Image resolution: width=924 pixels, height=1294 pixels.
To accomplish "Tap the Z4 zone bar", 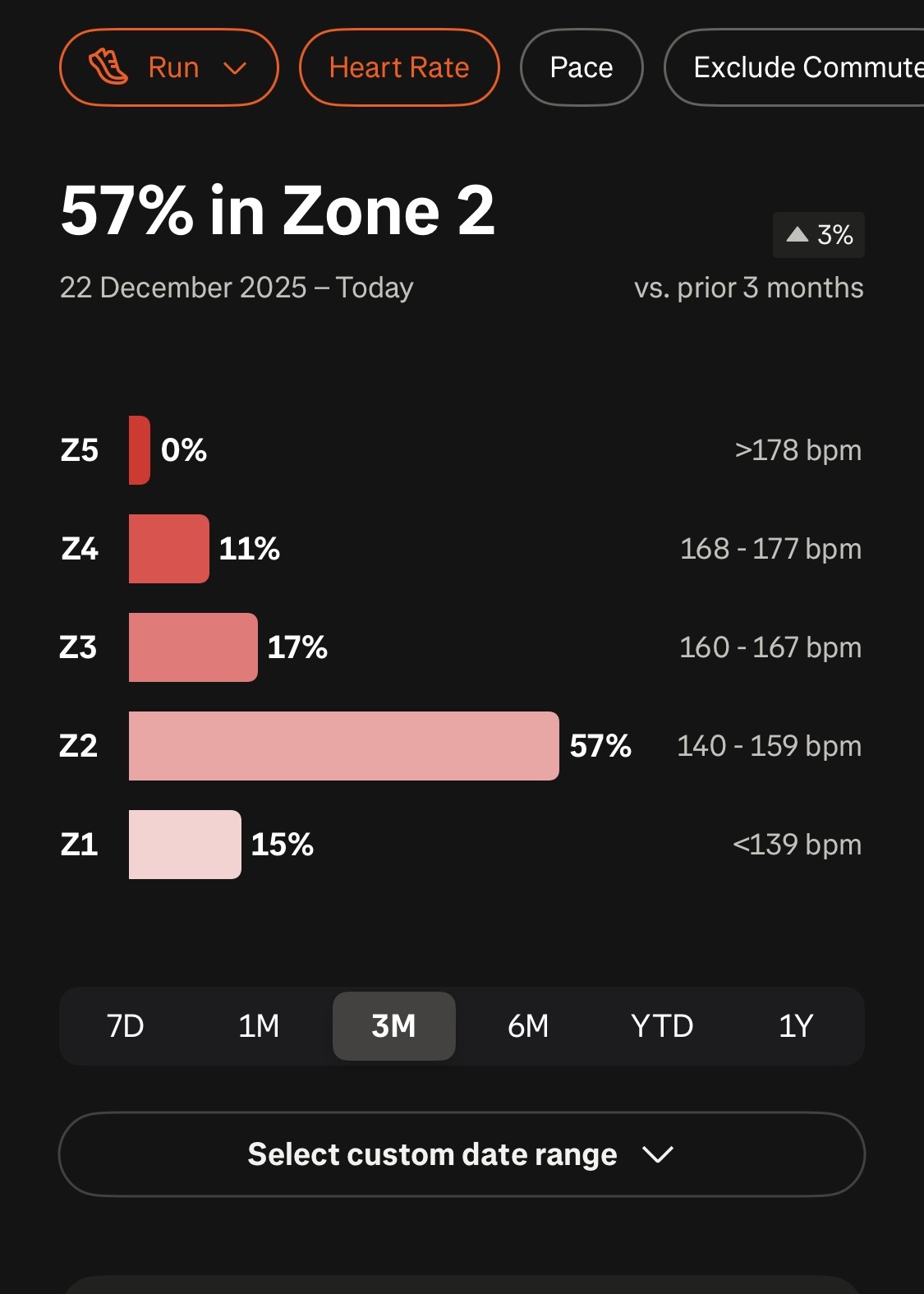I will [169, 549].
